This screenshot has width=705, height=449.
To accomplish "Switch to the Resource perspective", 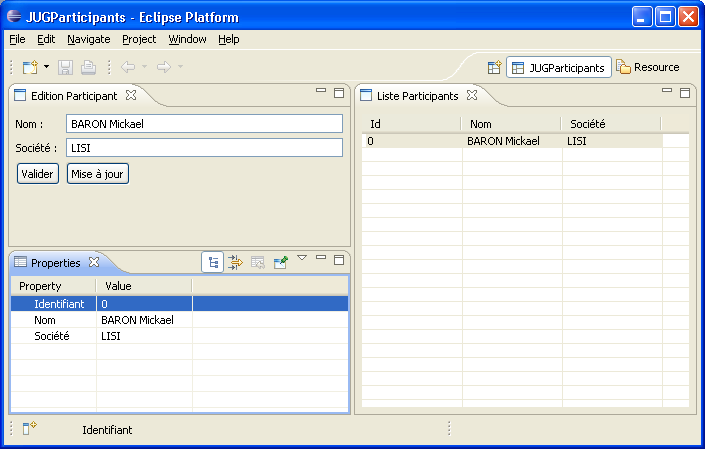I will (647, 68).
